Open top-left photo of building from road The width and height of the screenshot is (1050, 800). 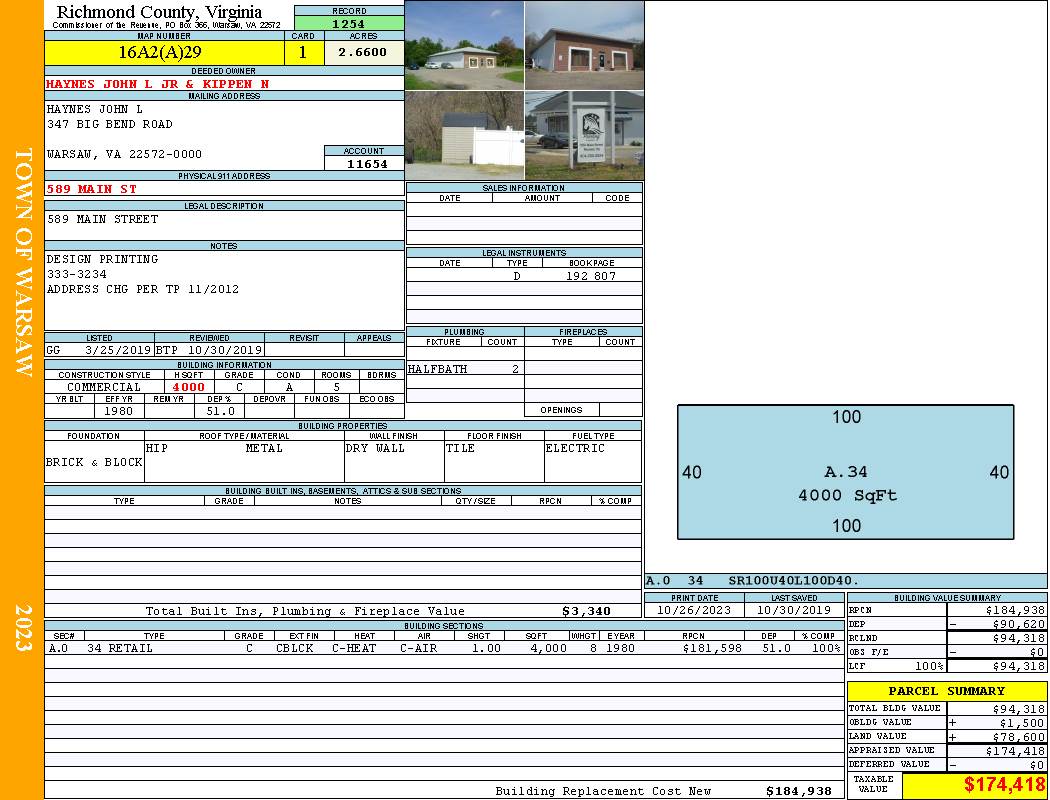[464, 45]
